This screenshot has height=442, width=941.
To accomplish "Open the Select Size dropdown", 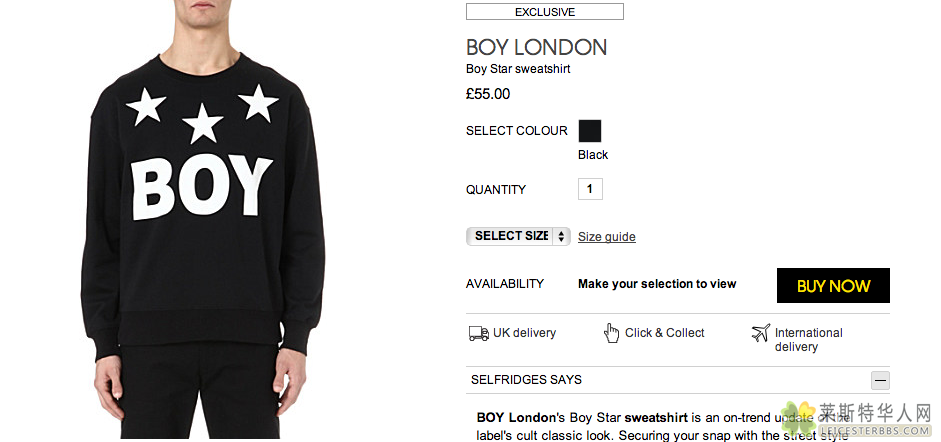I will tap(518, 236).
